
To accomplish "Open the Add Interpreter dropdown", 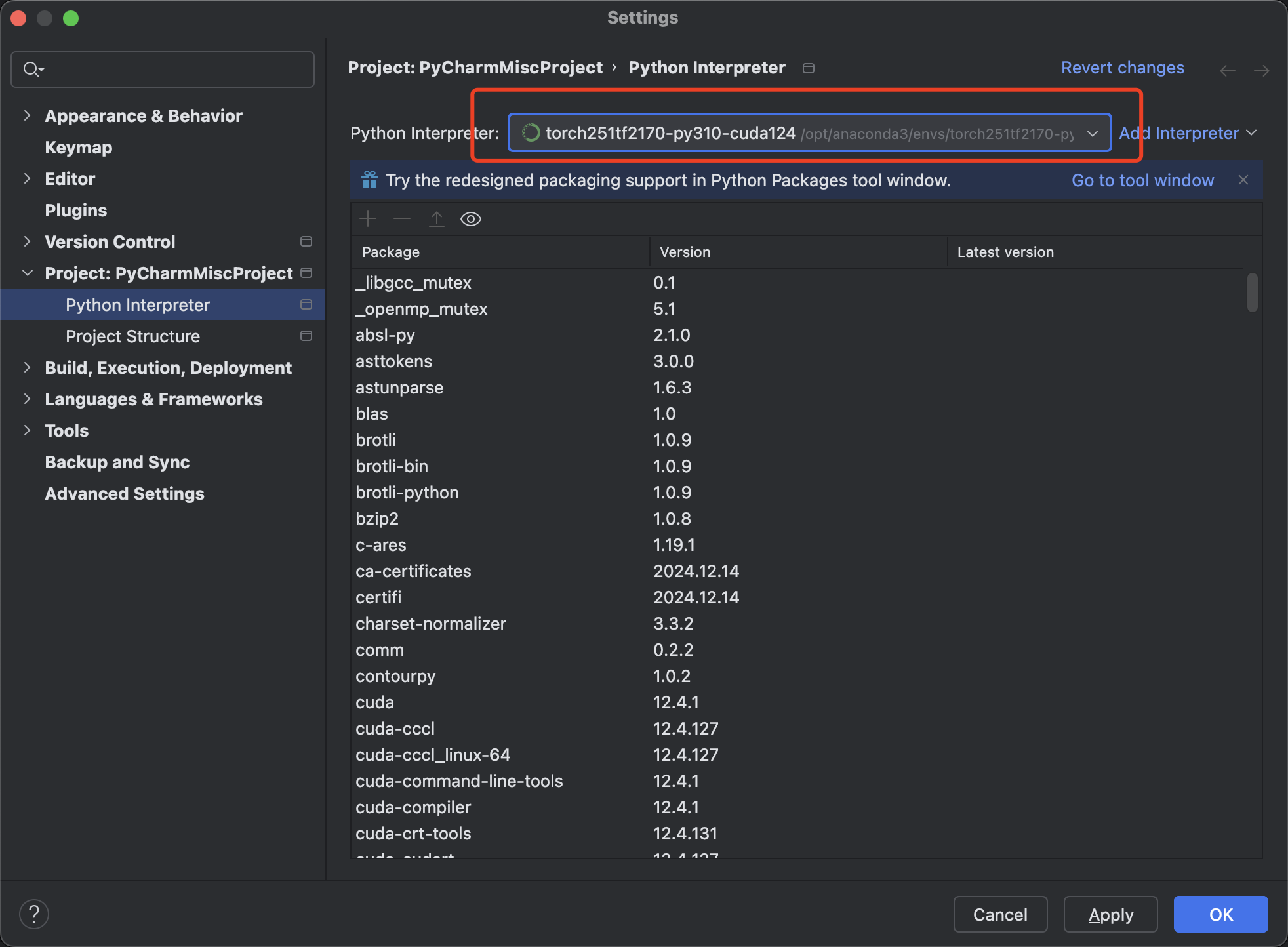I will [1188, 133].
